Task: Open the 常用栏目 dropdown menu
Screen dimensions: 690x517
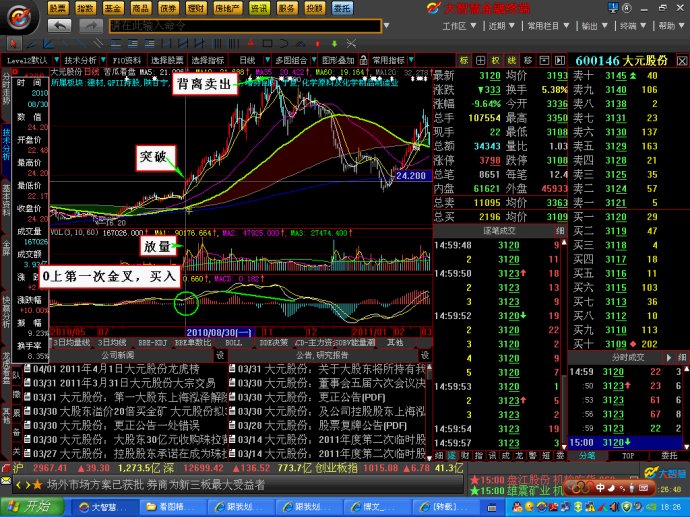Action: [548, 26]
